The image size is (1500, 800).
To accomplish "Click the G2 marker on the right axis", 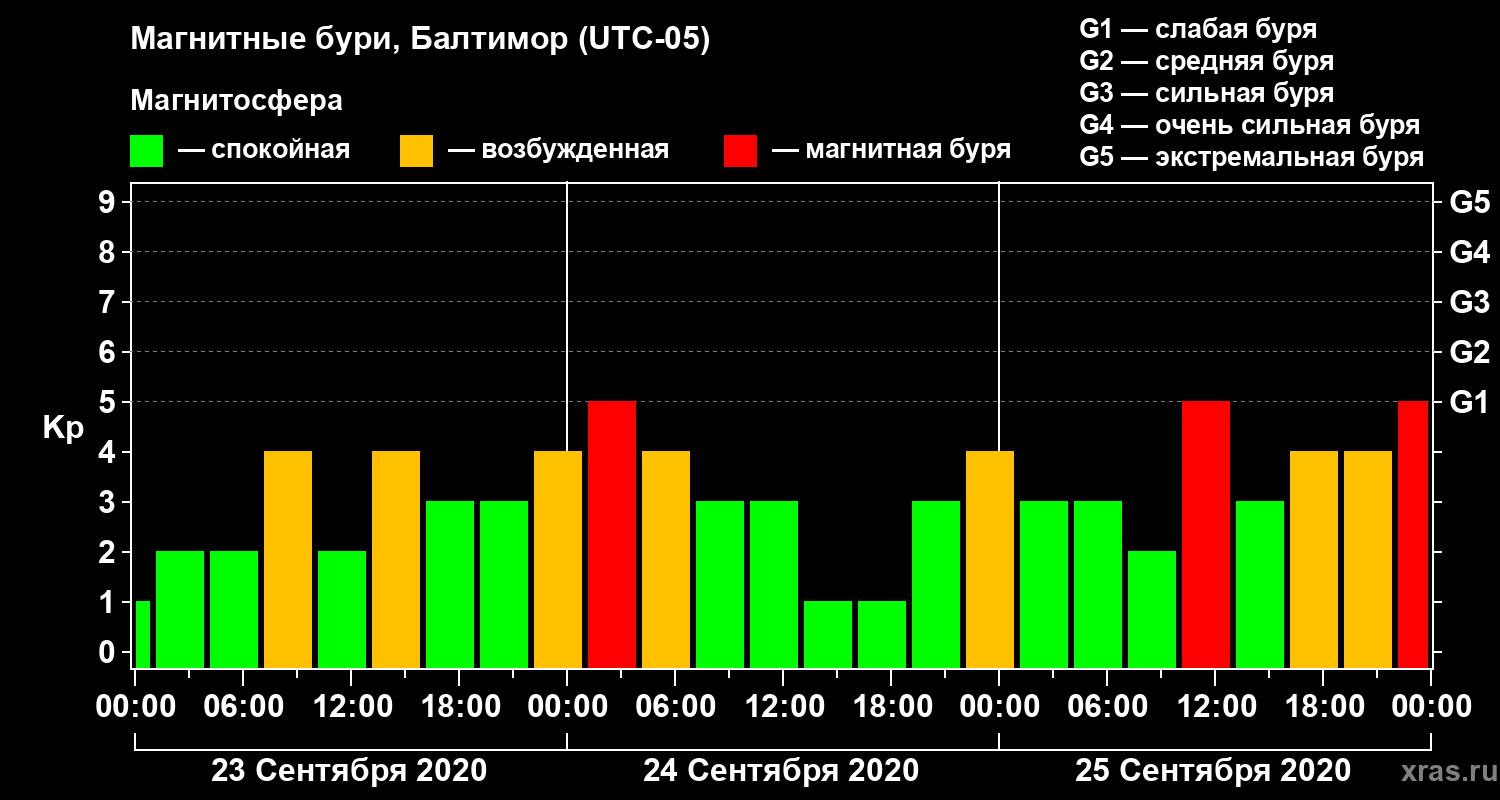I will [x=1470, y=353].
